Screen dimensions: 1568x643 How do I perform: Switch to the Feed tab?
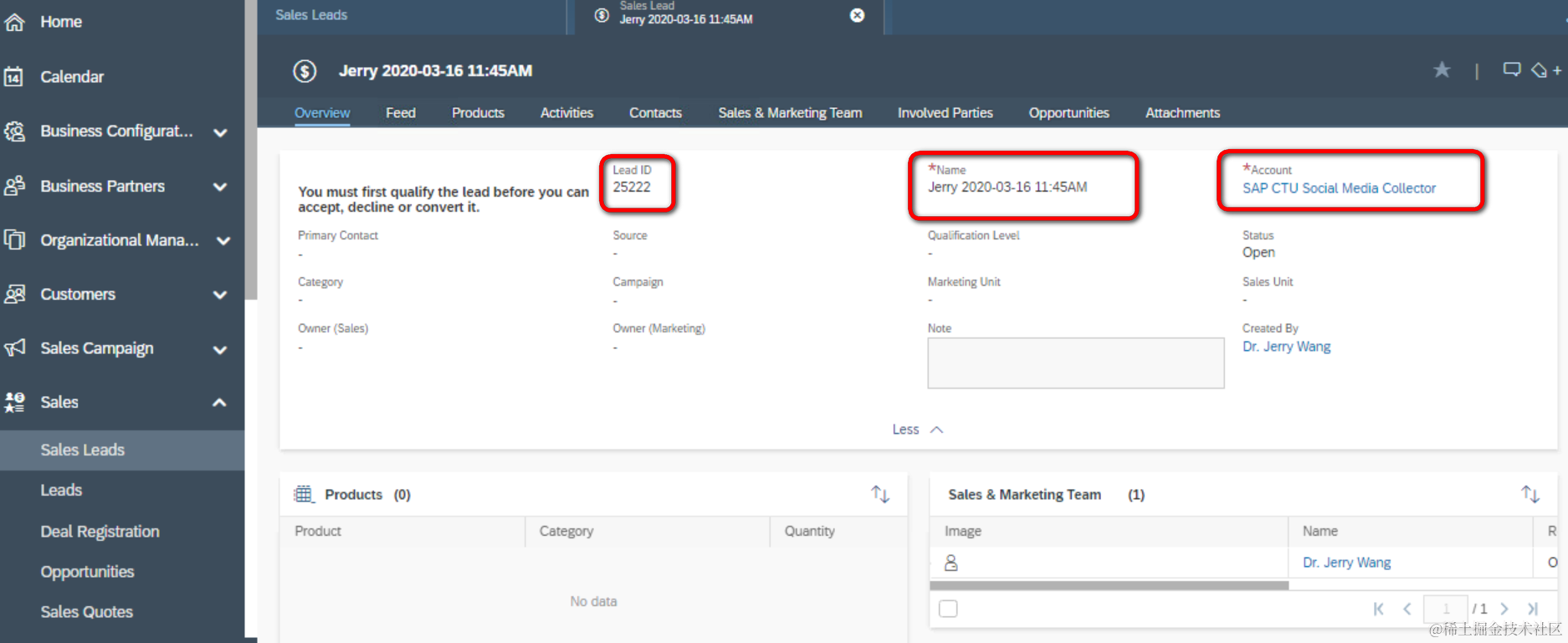point(401,113)
